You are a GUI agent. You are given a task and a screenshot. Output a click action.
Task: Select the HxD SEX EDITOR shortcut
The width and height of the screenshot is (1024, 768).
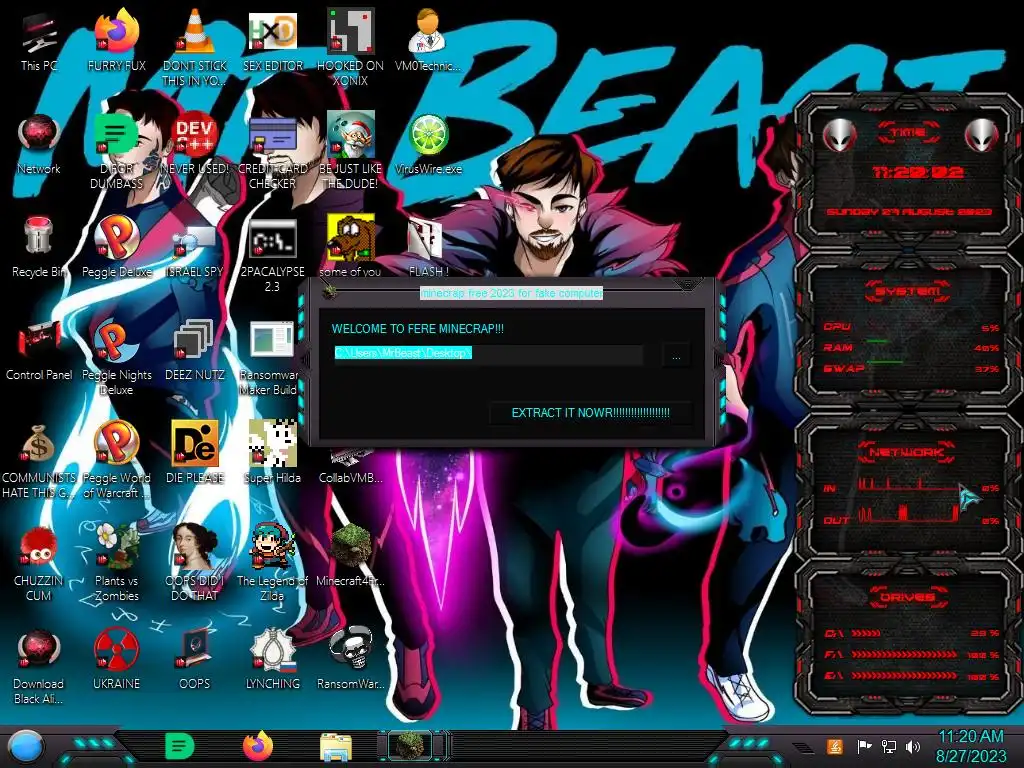point(273,42)
